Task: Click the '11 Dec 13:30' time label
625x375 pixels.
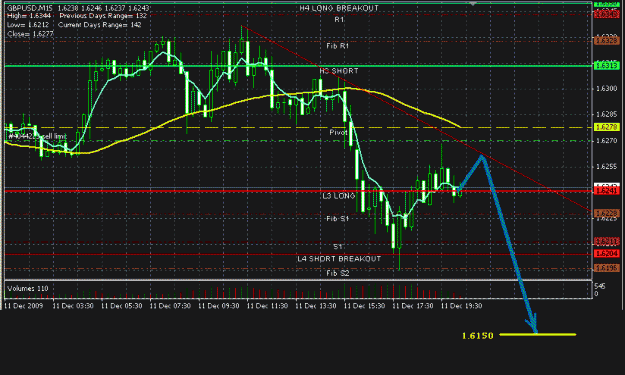Action: [316, 306]
